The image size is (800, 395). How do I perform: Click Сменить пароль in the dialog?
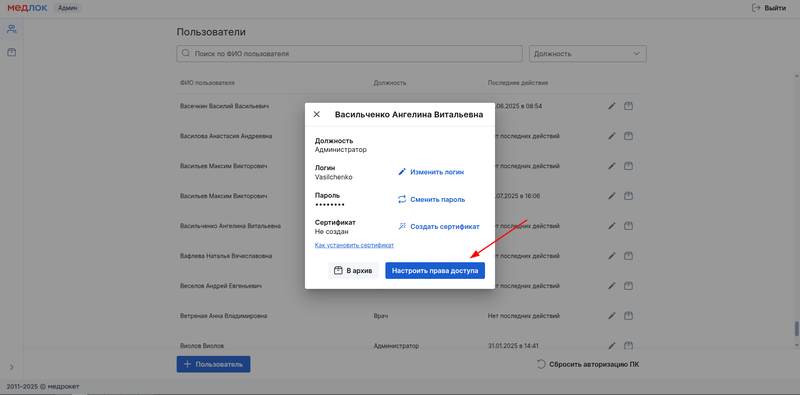coord(432,200)
